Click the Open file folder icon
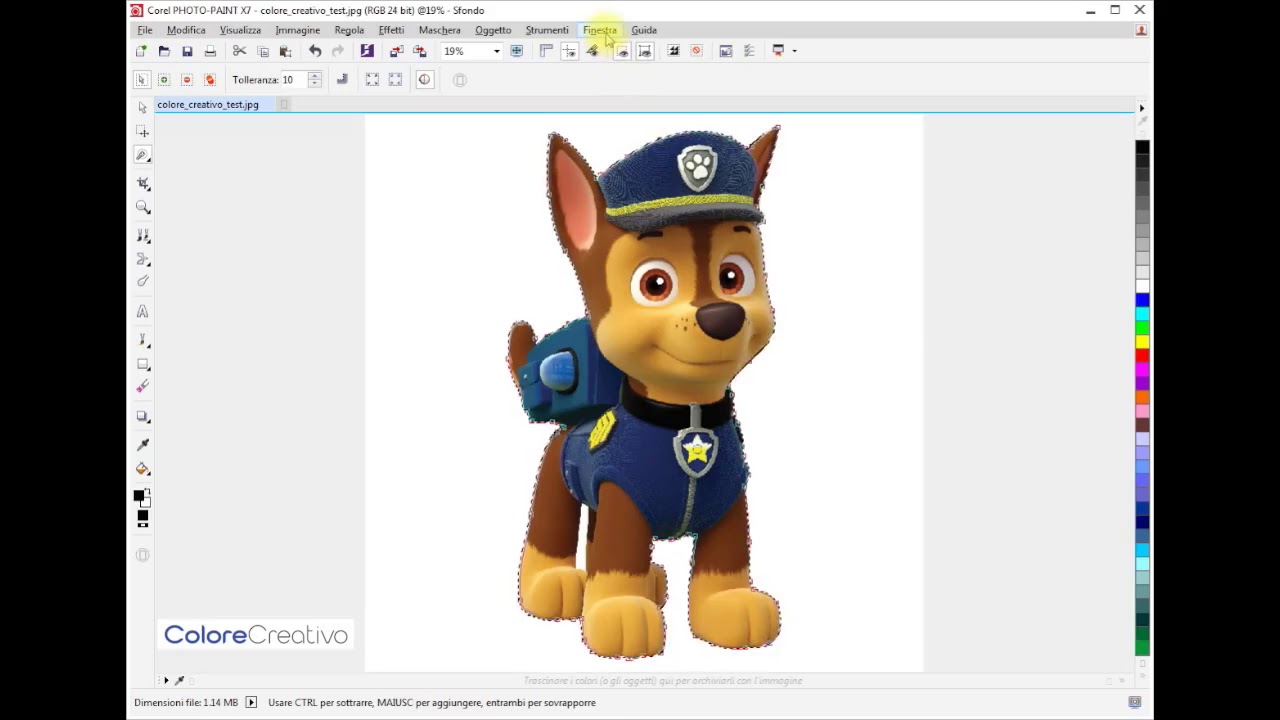 click(164, 51)
